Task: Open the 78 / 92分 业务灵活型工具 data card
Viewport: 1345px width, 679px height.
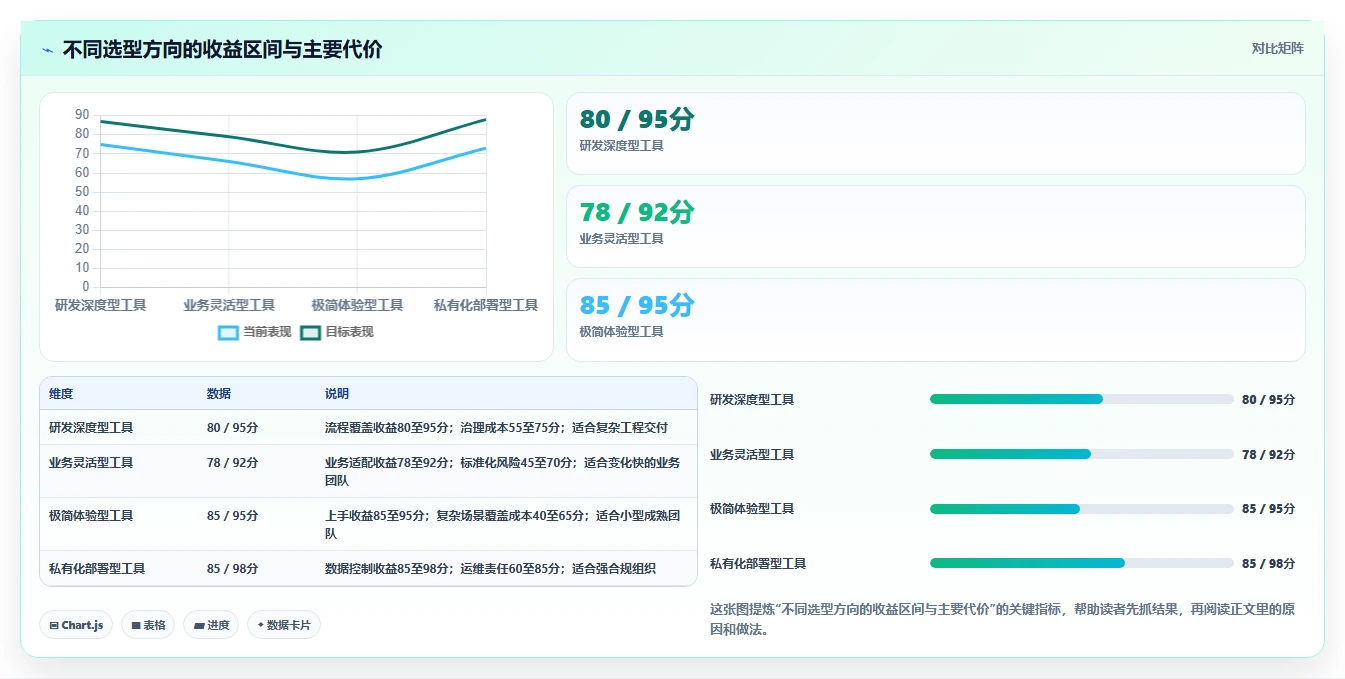Action: point(935,227)
